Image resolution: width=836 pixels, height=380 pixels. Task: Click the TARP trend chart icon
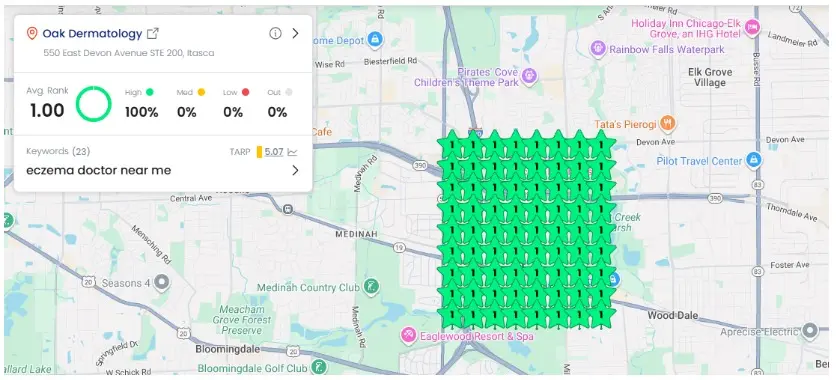292,152
